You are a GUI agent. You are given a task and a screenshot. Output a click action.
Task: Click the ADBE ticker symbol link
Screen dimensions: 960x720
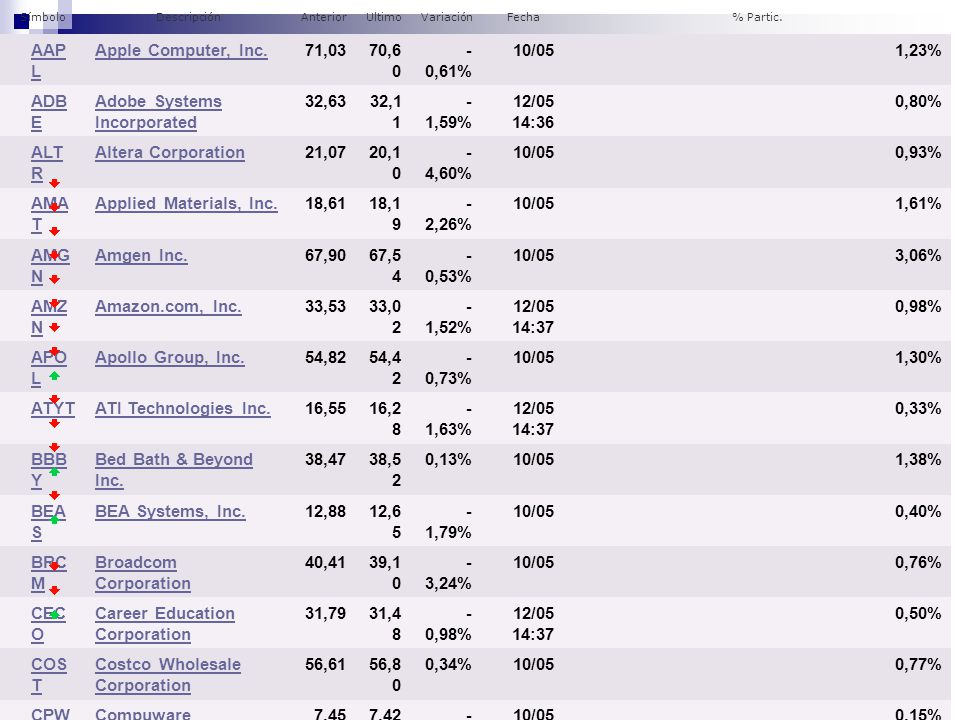point(48,112)
